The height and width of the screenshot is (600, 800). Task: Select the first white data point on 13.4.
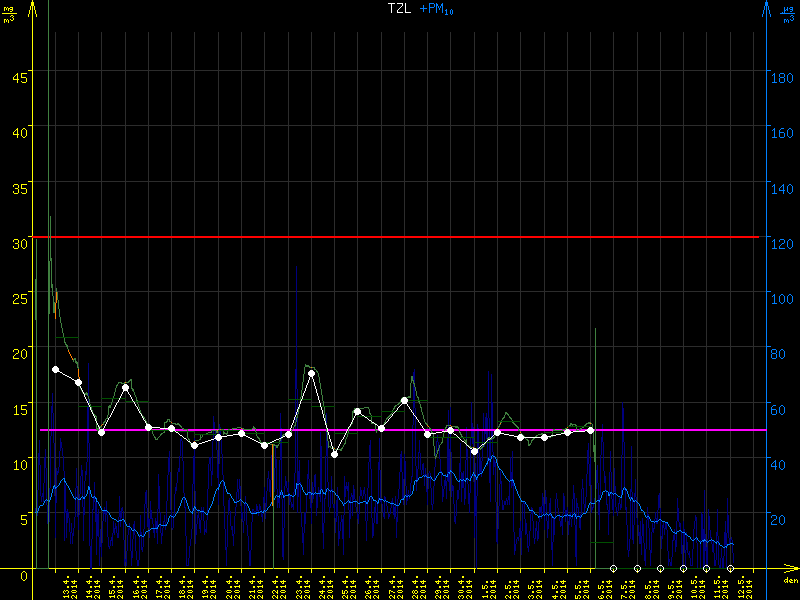pyautogui.click(x=56, y=369)
